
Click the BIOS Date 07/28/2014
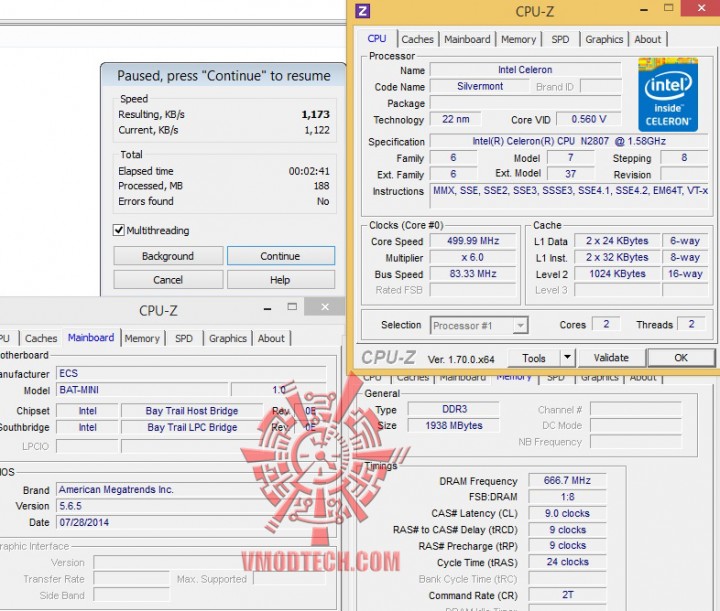tap(191, 522)
